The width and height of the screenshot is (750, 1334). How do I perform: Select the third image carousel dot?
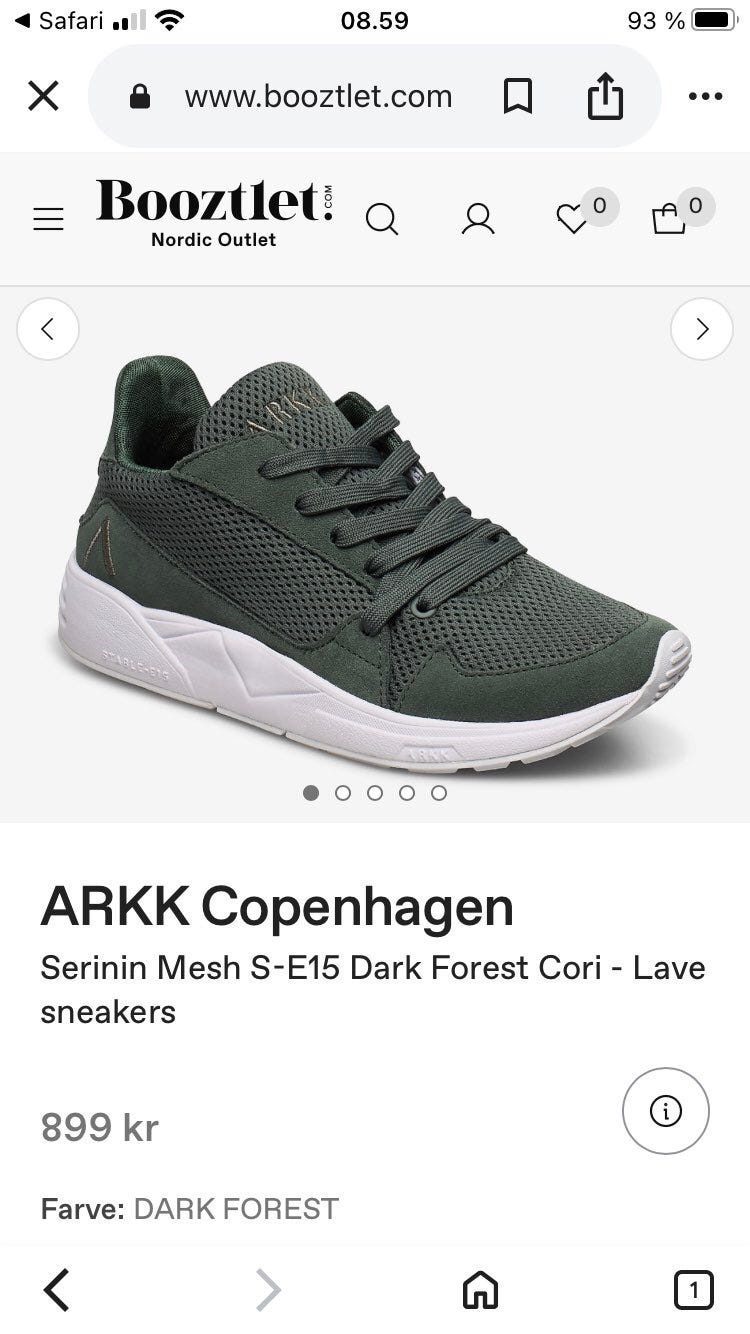tap(375, 793)
